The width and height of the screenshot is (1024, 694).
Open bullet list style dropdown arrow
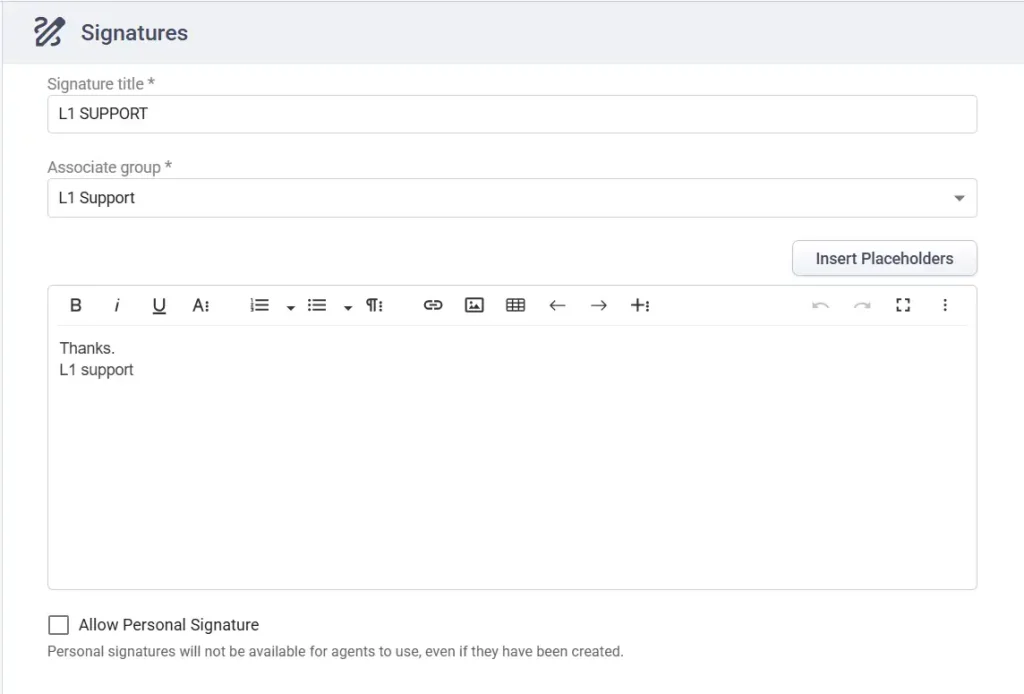tap(348, 307)
